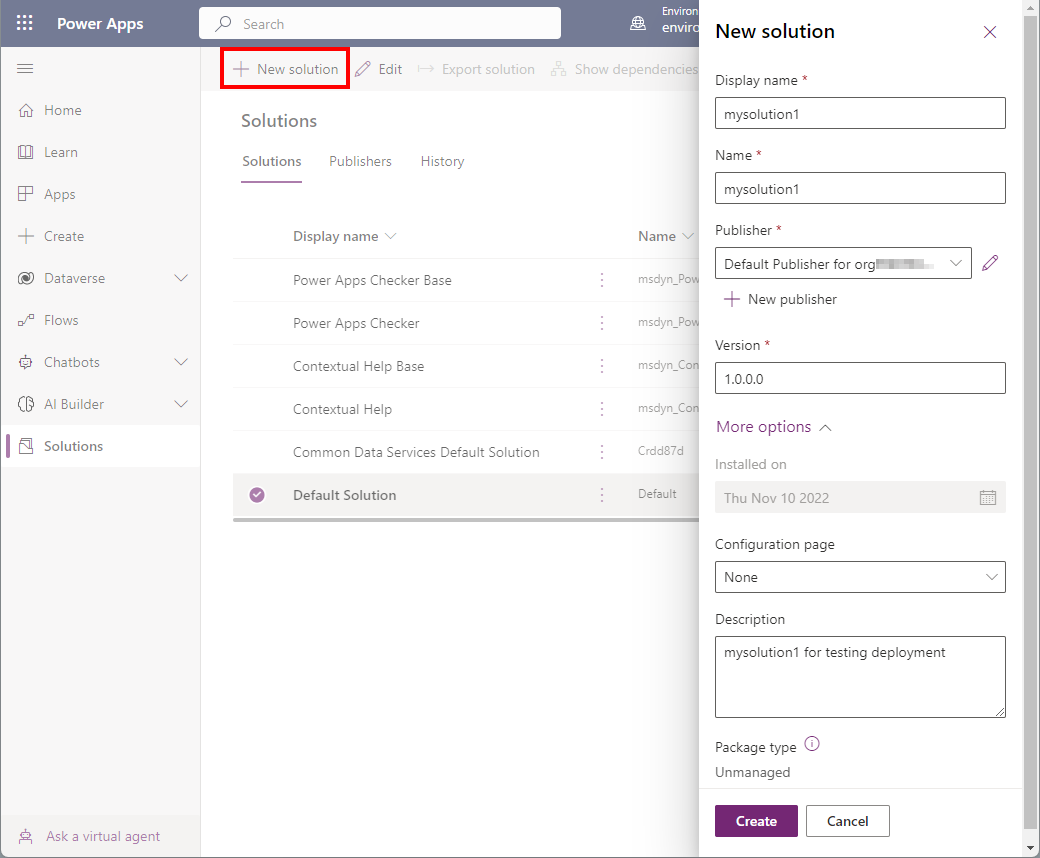Open the Publisher dropdown
The height and width of the screenshot is (858, 1040).
(843, 264)
